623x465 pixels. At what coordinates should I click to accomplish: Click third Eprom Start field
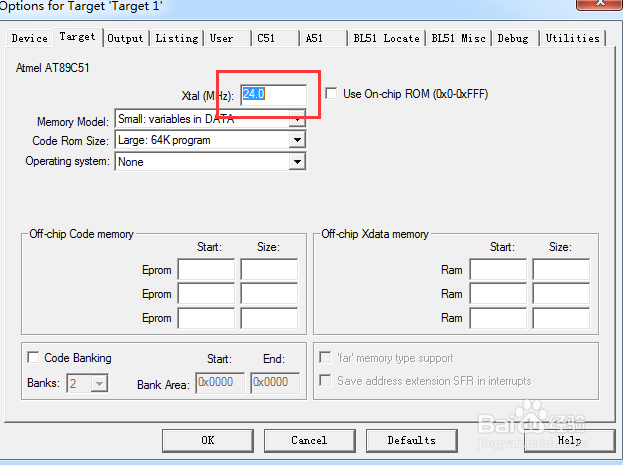click(206, 318)
